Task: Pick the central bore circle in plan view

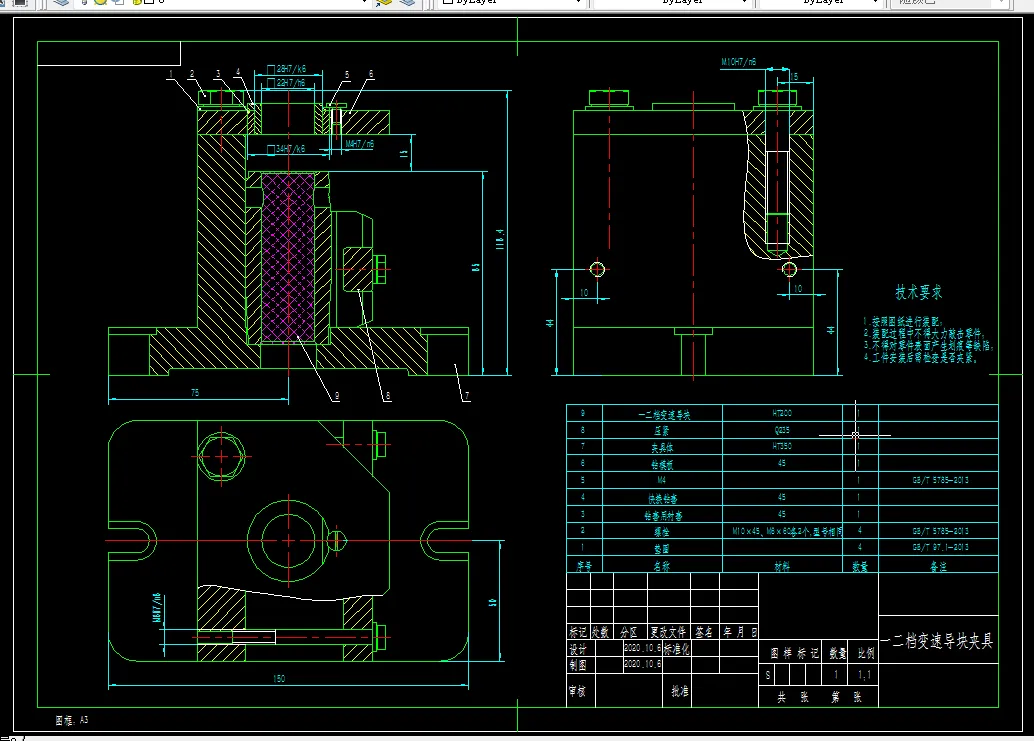Action: coord(288,541)
